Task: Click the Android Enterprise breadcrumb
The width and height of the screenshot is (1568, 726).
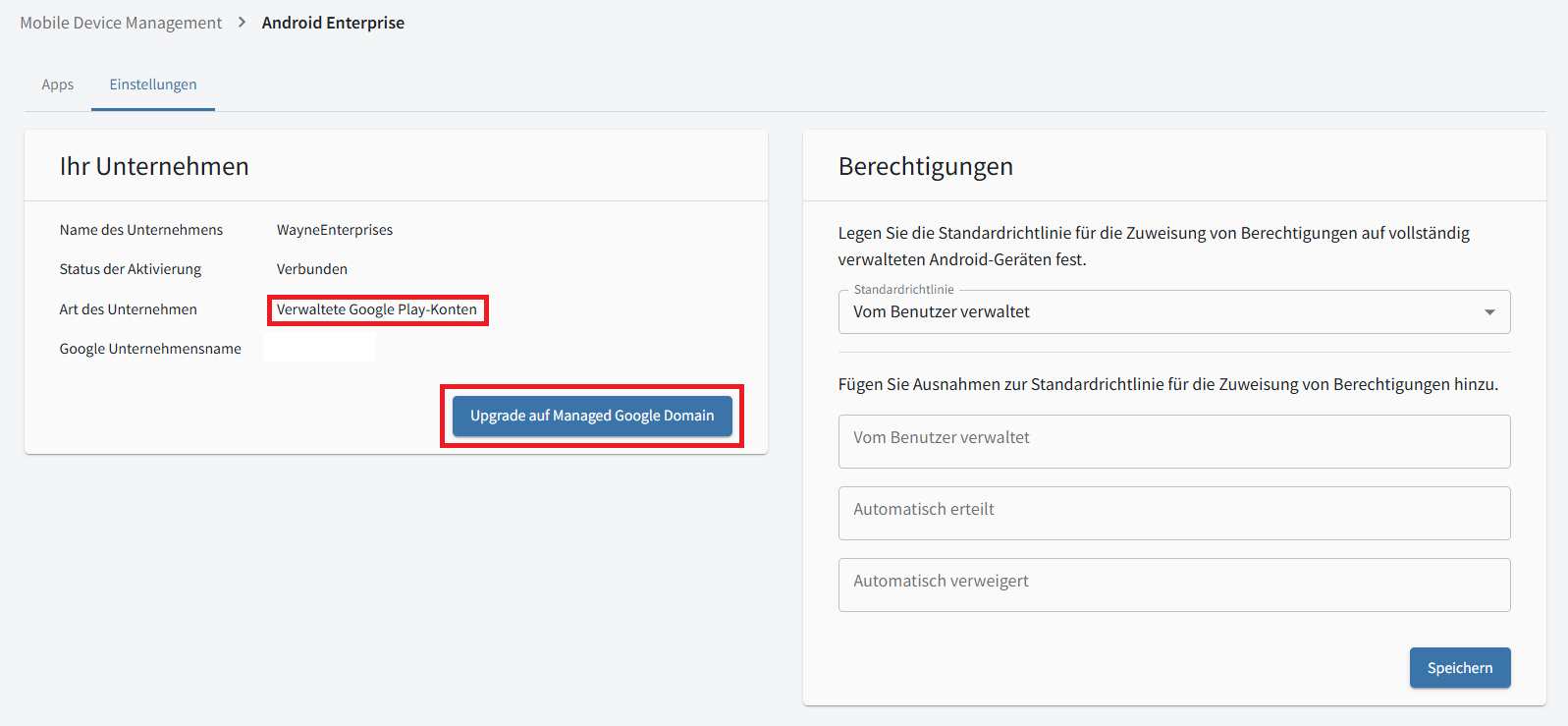Action: [x=333, y=23]
